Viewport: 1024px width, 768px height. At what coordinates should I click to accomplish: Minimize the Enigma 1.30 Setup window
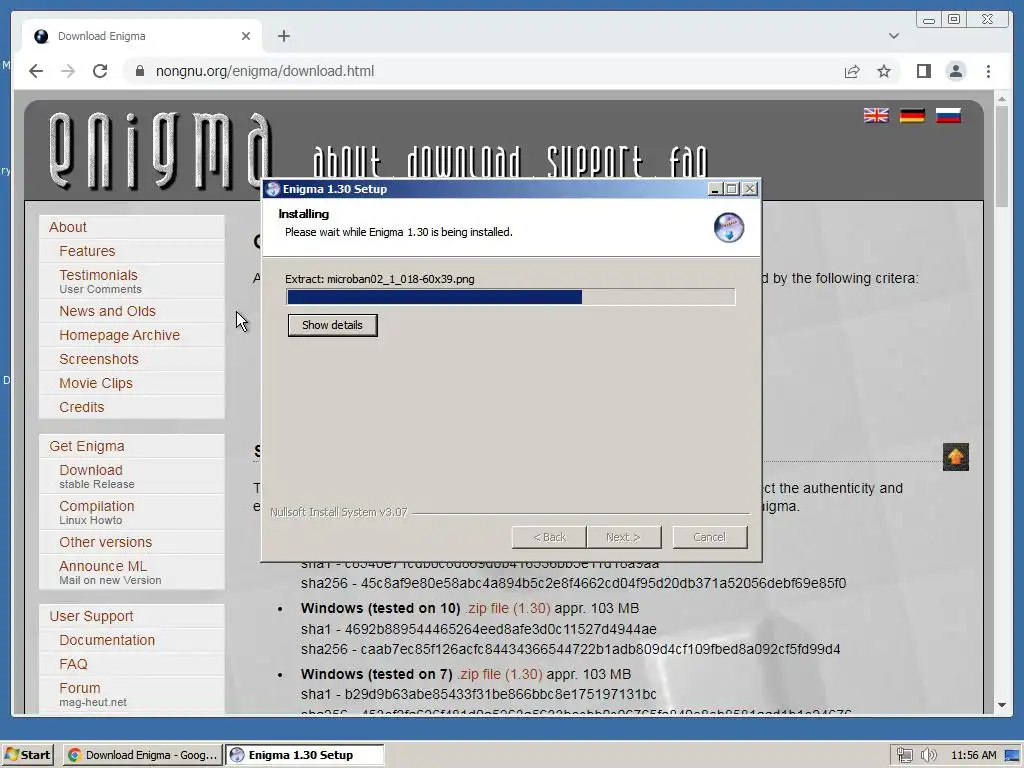(x=715, y=189)
